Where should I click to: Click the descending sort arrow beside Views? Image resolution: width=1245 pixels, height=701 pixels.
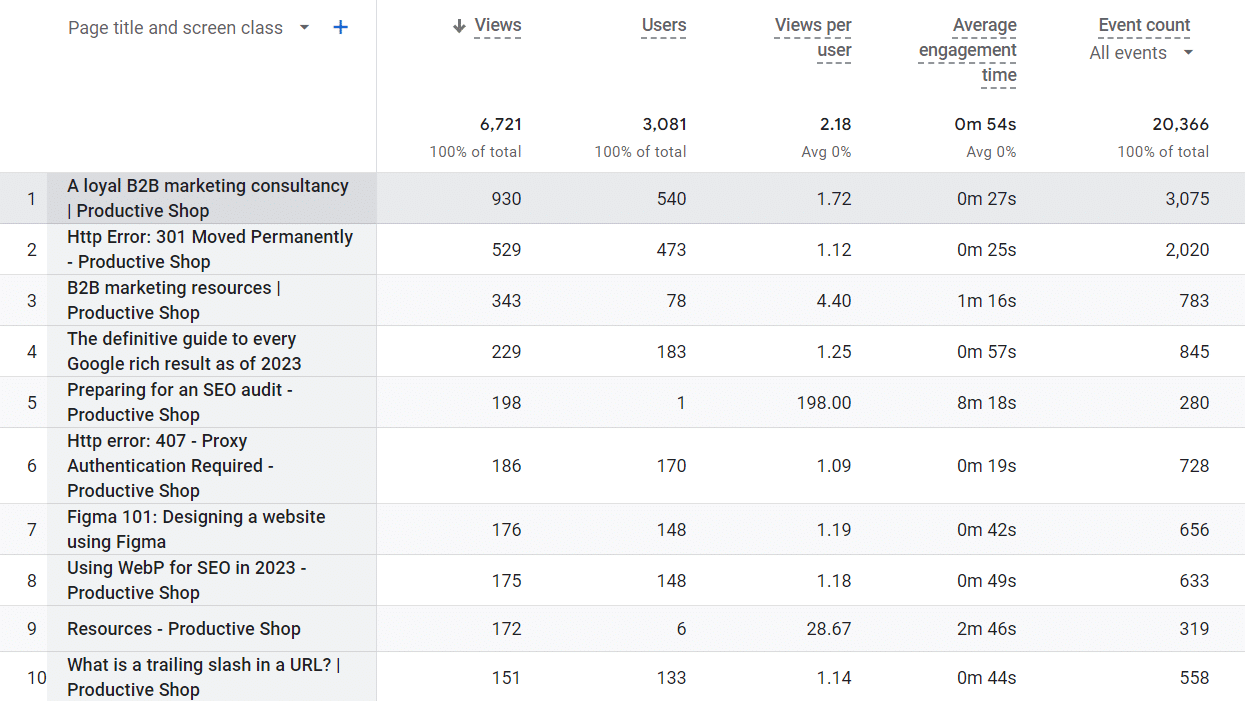460,25
